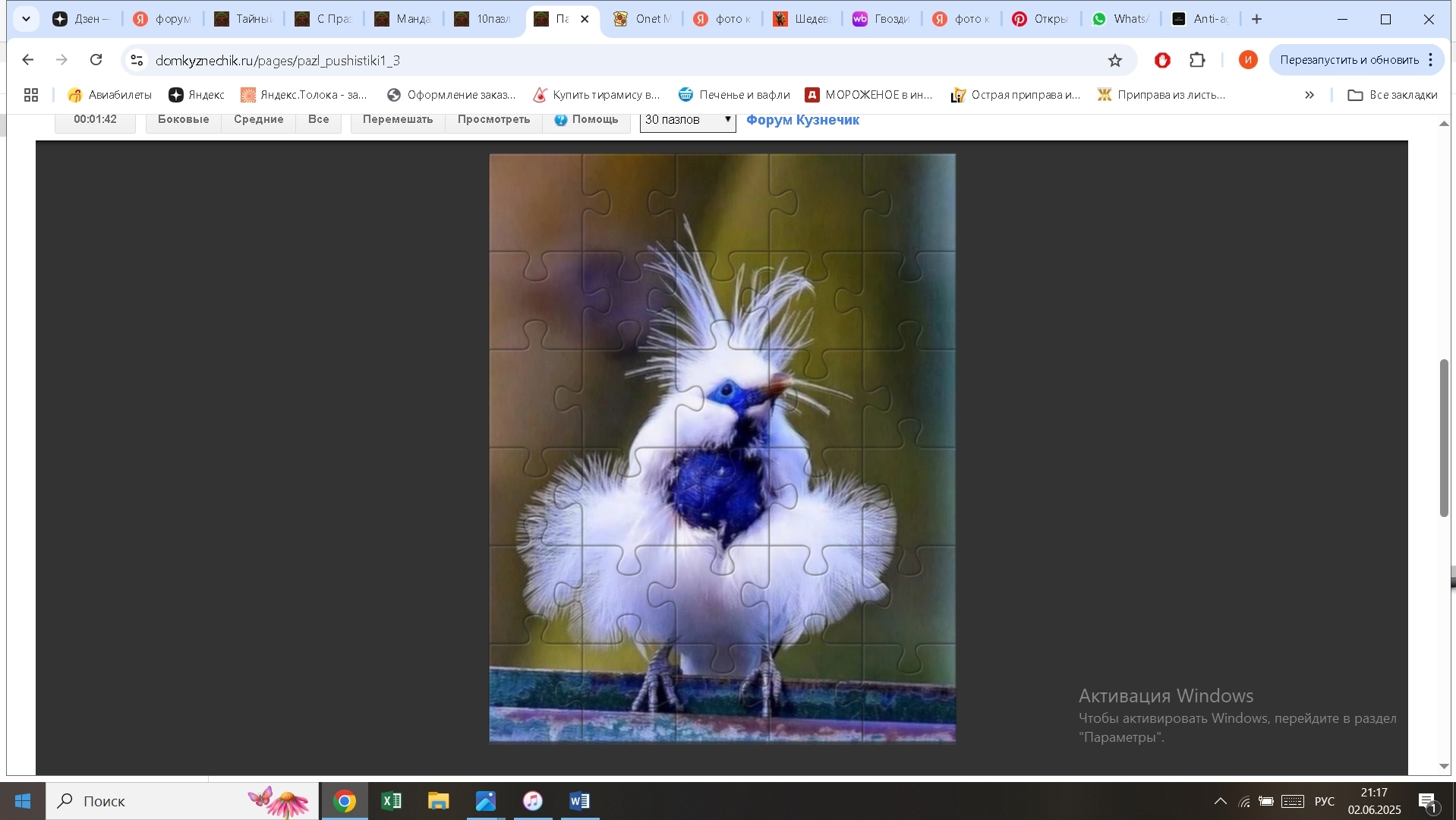The height and width of the screenshot is (820, 1456).
Task: Preview image with 'Просмотреть'
Action: click(x=494, y=120)
